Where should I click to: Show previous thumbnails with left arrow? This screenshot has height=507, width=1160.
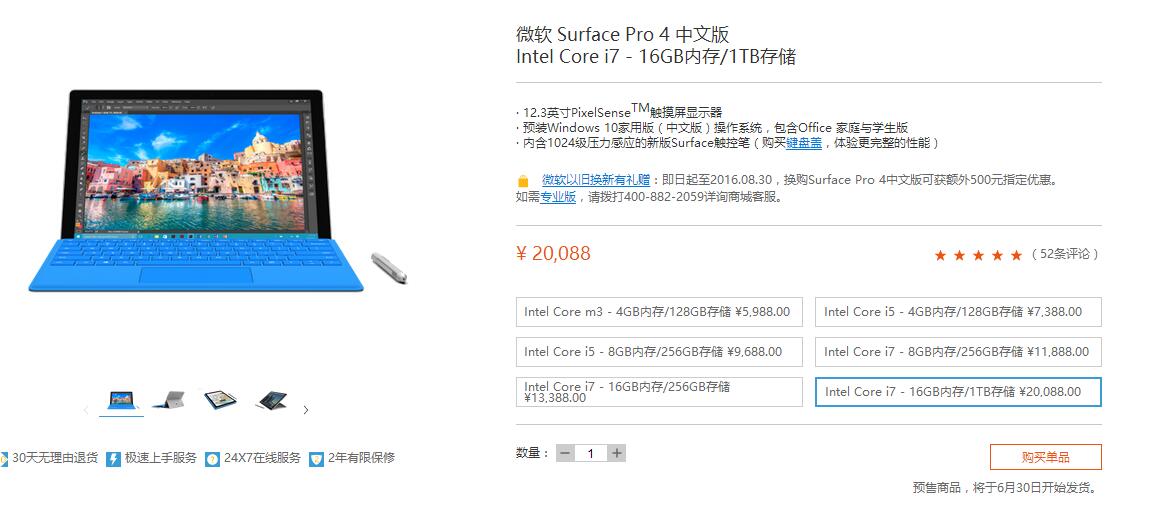pos(86,409)
